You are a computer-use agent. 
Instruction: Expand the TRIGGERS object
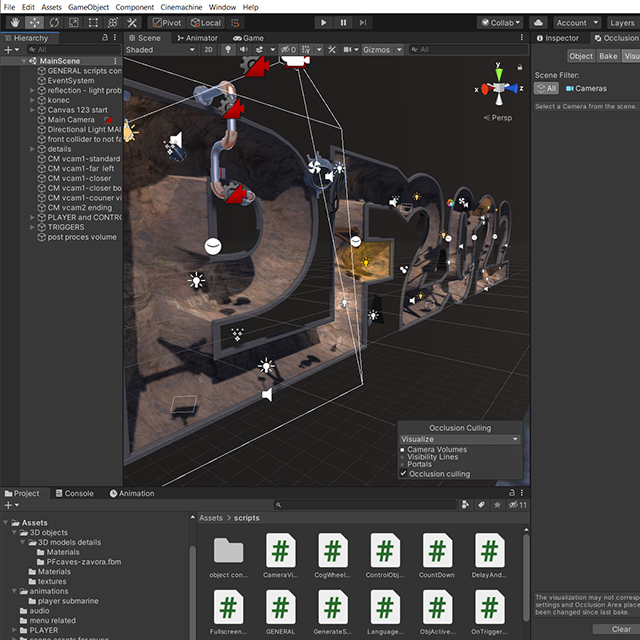[x=32, y=227]
